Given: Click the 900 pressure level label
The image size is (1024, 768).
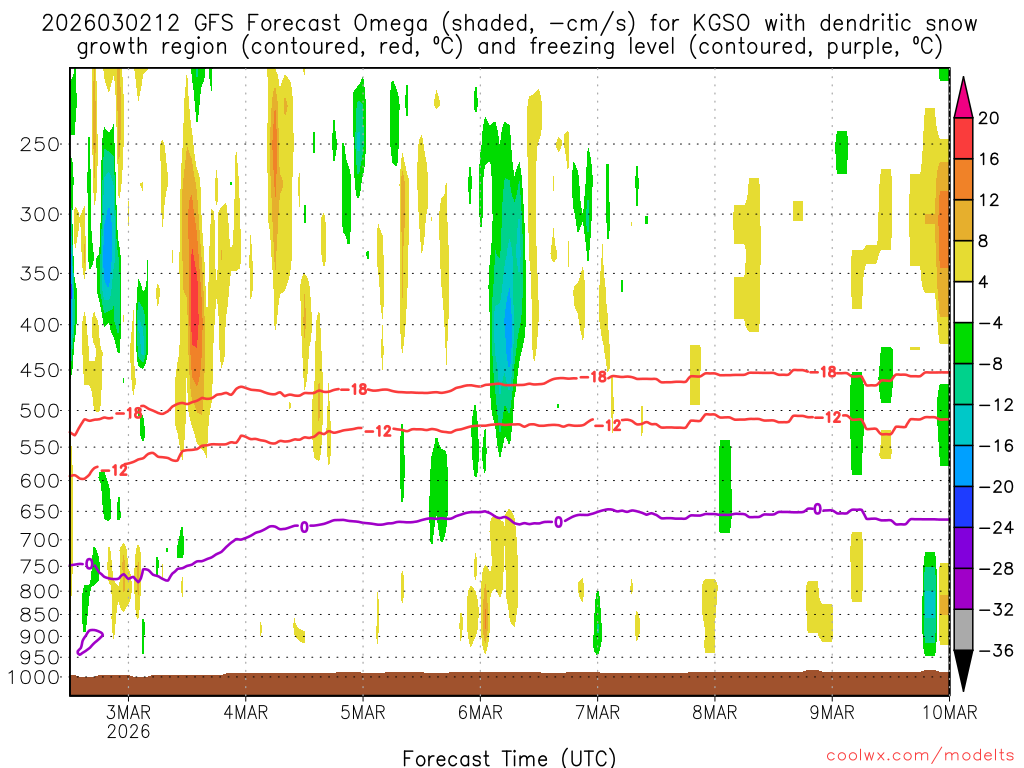Looking at the screenshot, I should pos(40,637).
